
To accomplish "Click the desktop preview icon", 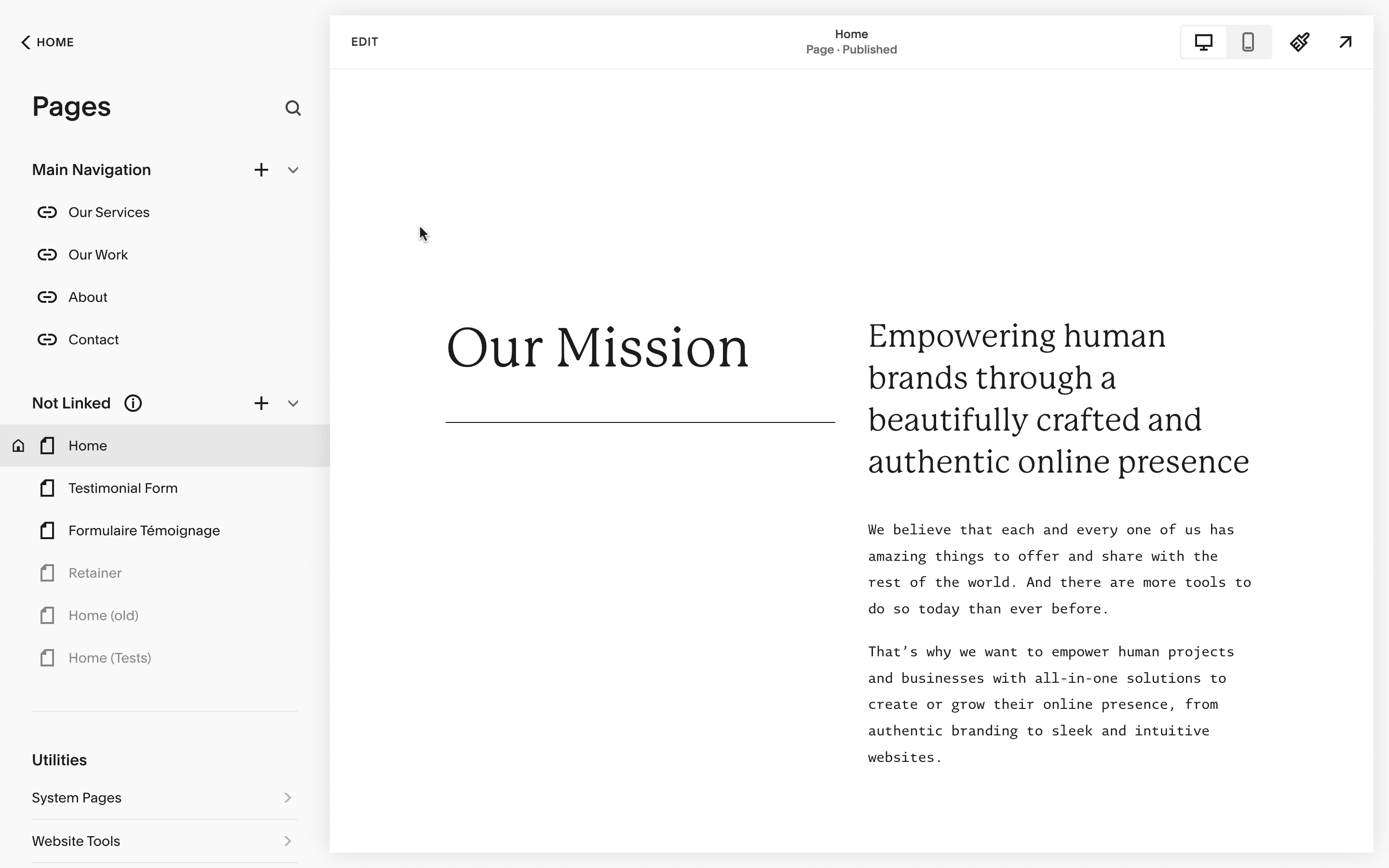I will tap(1203, 42).
